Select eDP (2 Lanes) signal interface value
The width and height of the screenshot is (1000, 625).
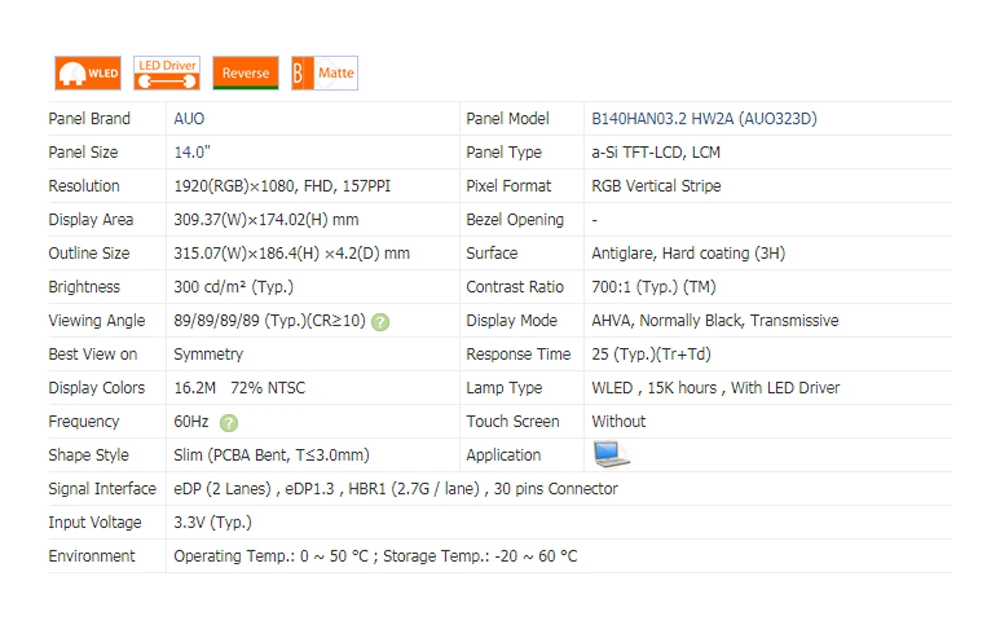pos(395,489)
